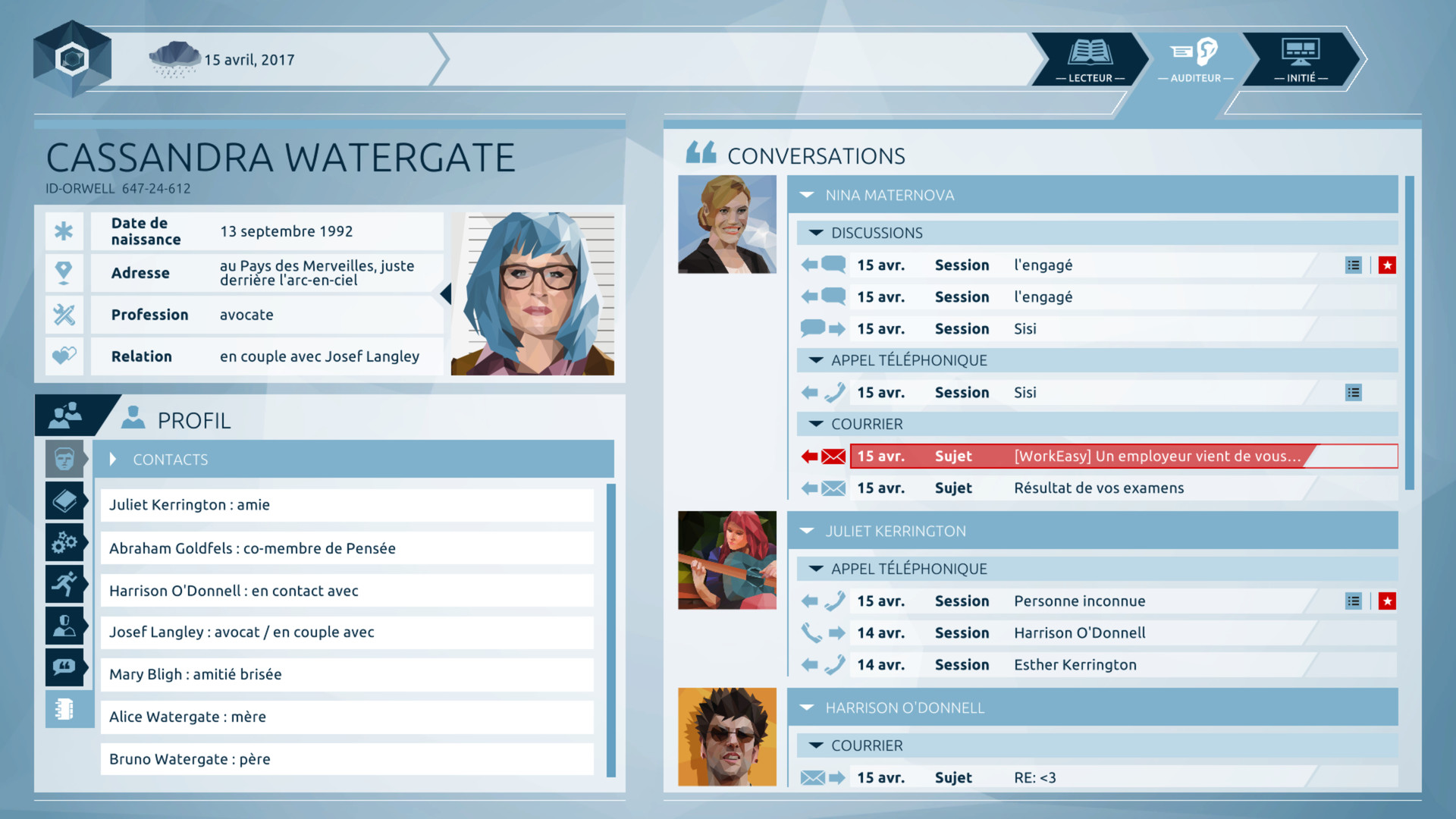Click the Orwell hexagon logo icon
The height and width of the screenshot is (819, 1456).
pyautogui.click(x=72, y=59)
